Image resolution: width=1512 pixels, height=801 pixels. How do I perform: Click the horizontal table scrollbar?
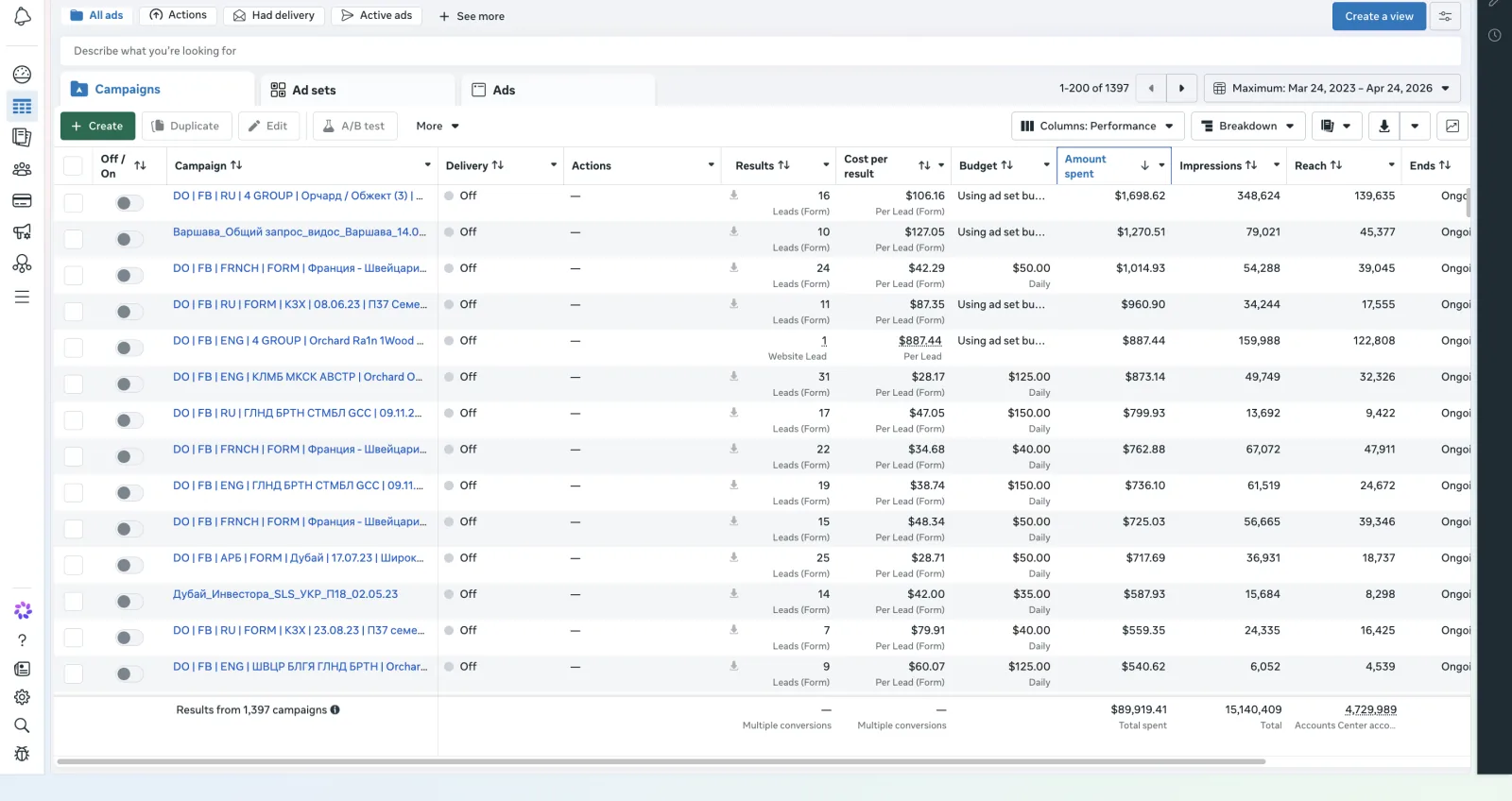click(661, 761)
